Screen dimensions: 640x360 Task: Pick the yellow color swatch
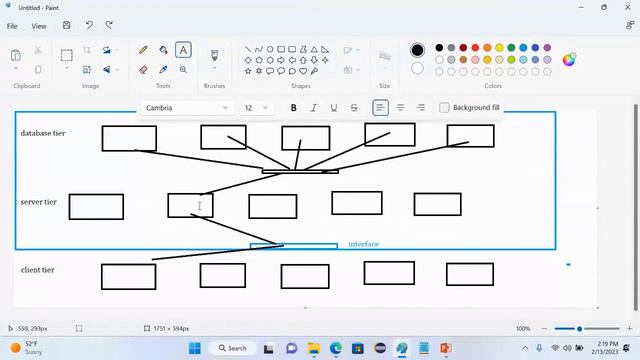pyautogui.click(x=499, y=48)
